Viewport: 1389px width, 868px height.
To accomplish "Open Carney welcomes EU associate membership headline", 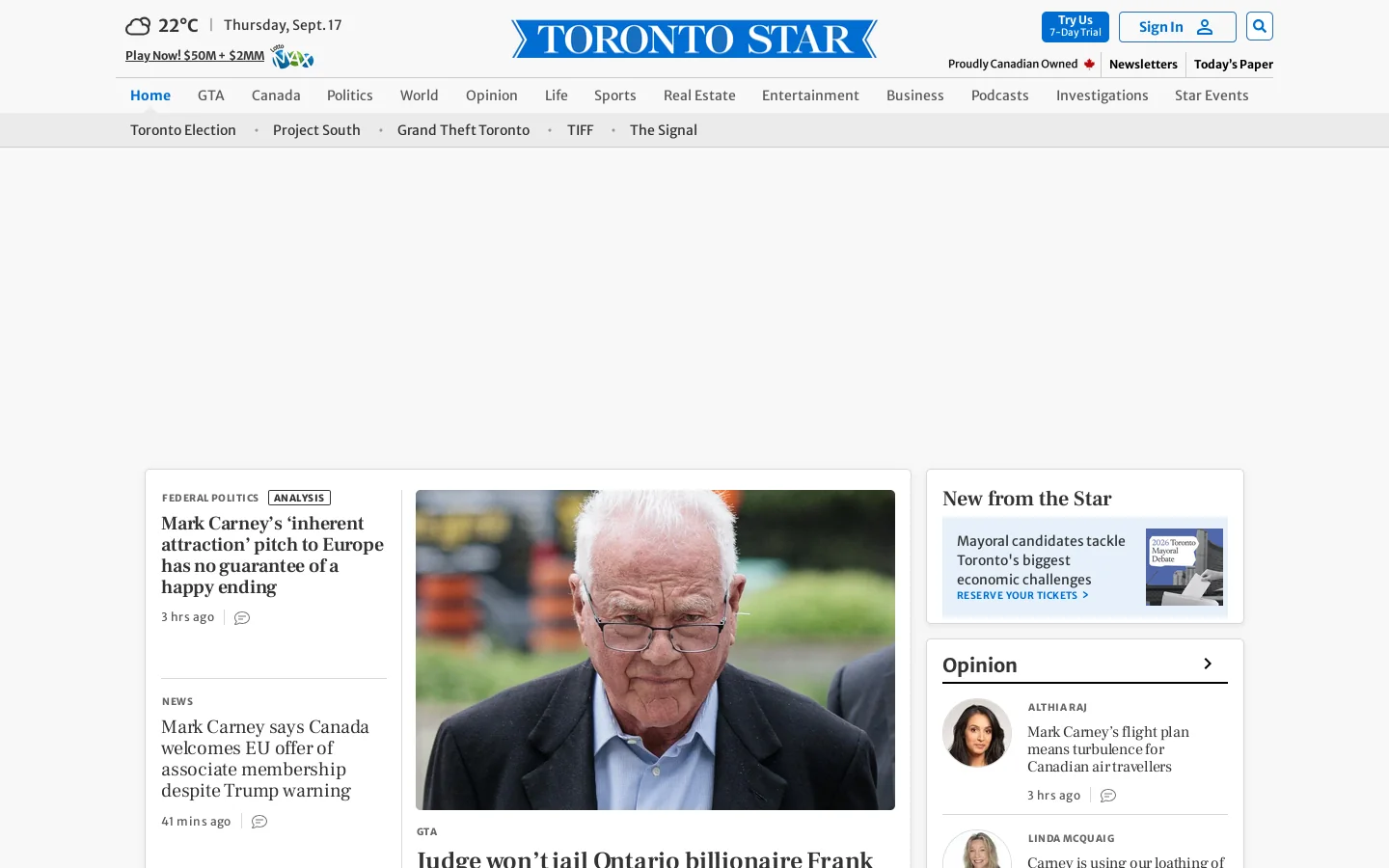I will 265,759.
